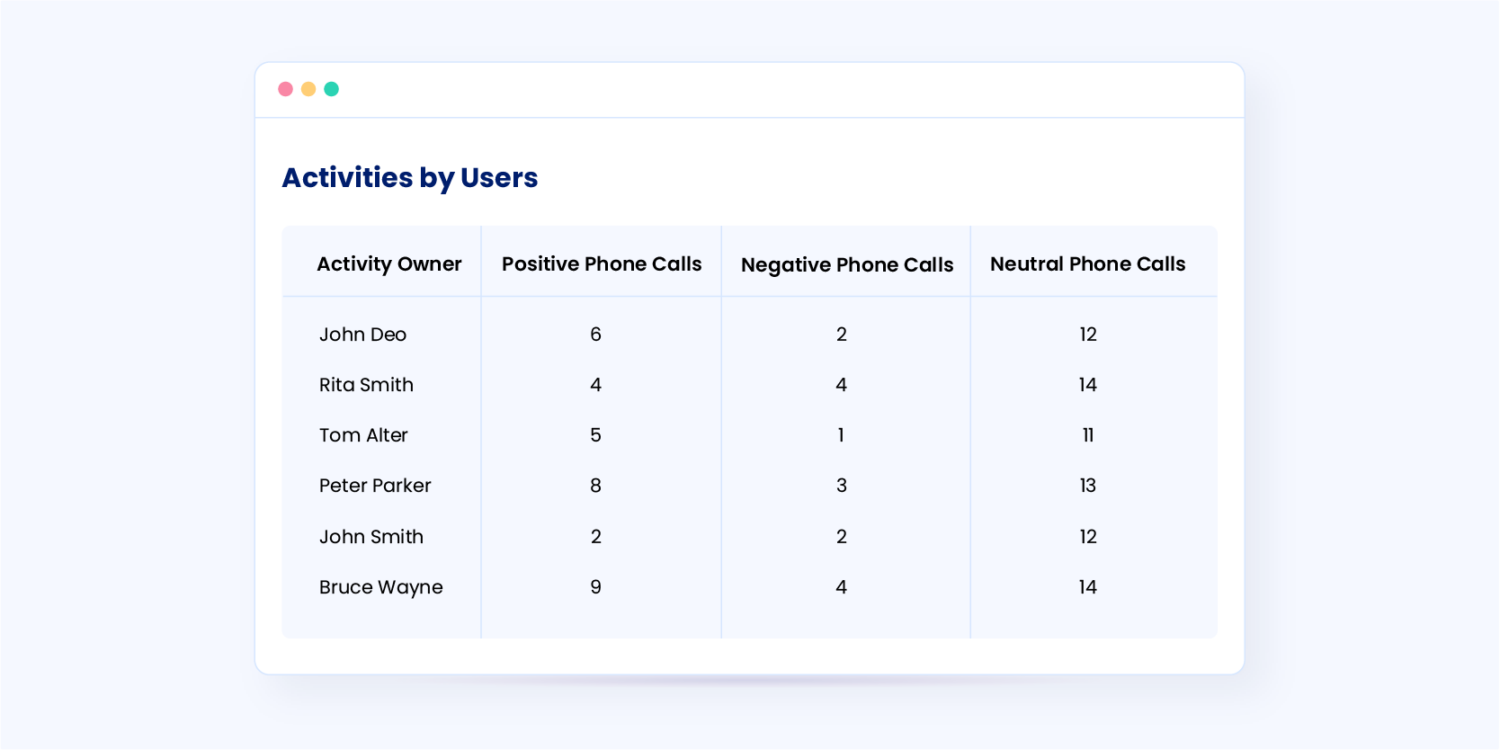Click on Tom Alter's name
Image resolution: width=1500 pixels, height=750 pixels.
point(363,435)
